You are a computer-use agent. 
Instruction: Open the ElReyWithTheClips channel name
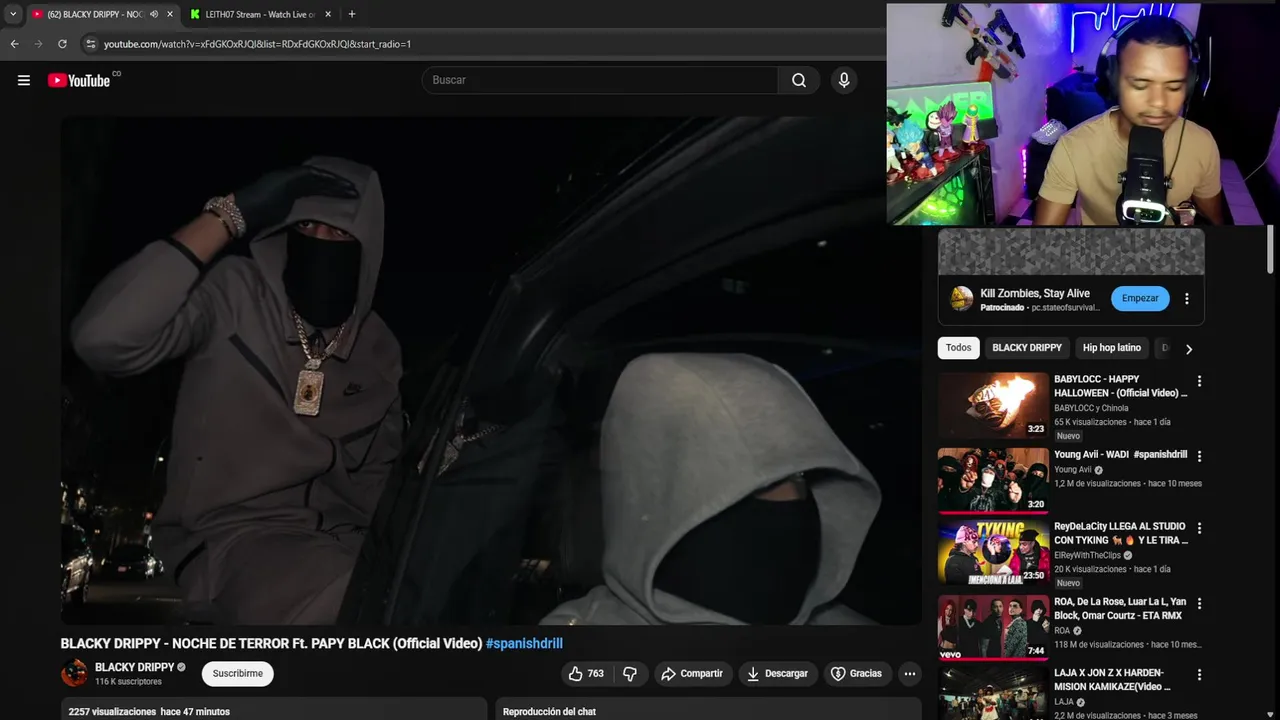point(1087,555)
